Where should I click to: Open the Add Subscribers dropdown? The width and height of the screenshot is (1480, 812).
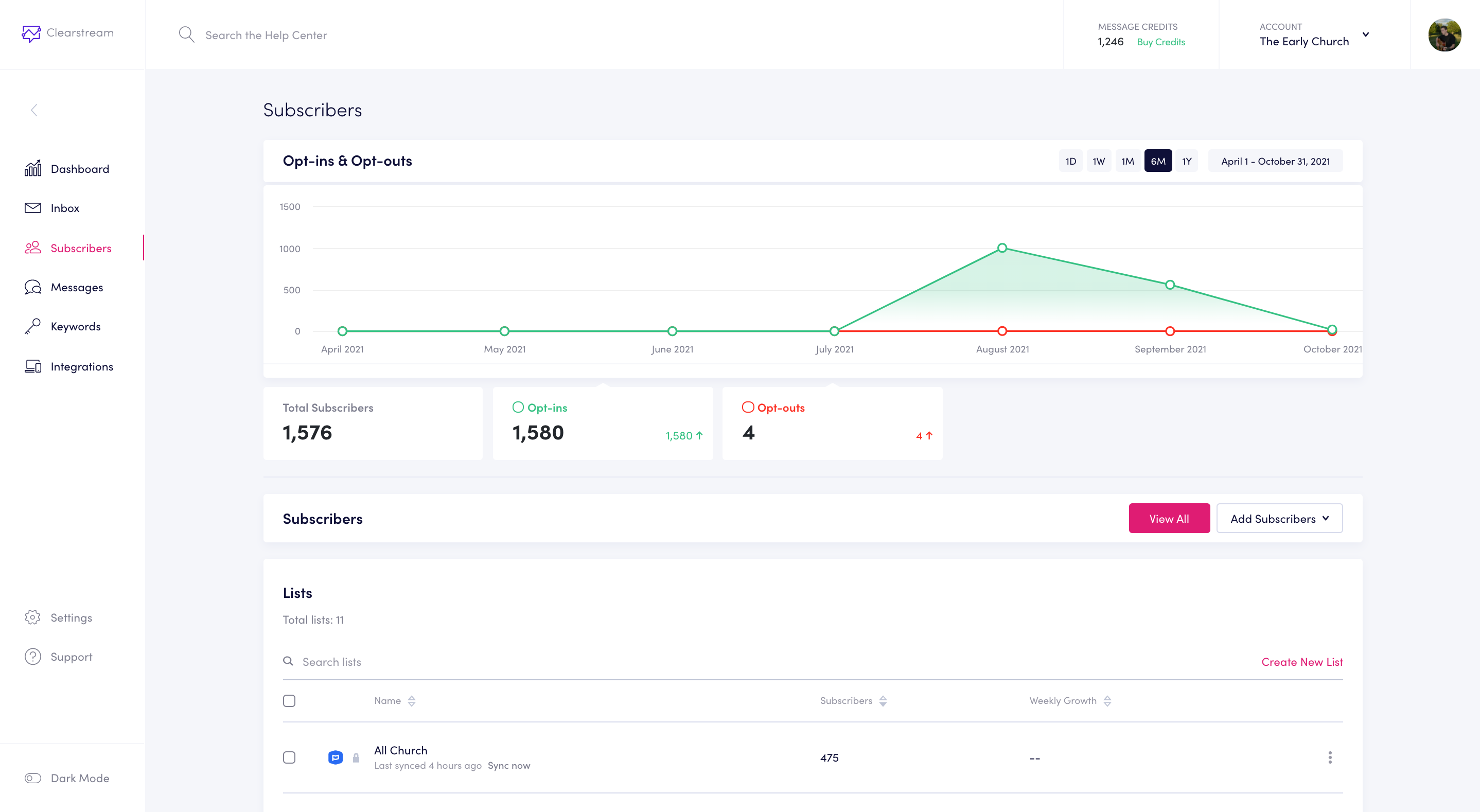click(x=1279, y=518)
